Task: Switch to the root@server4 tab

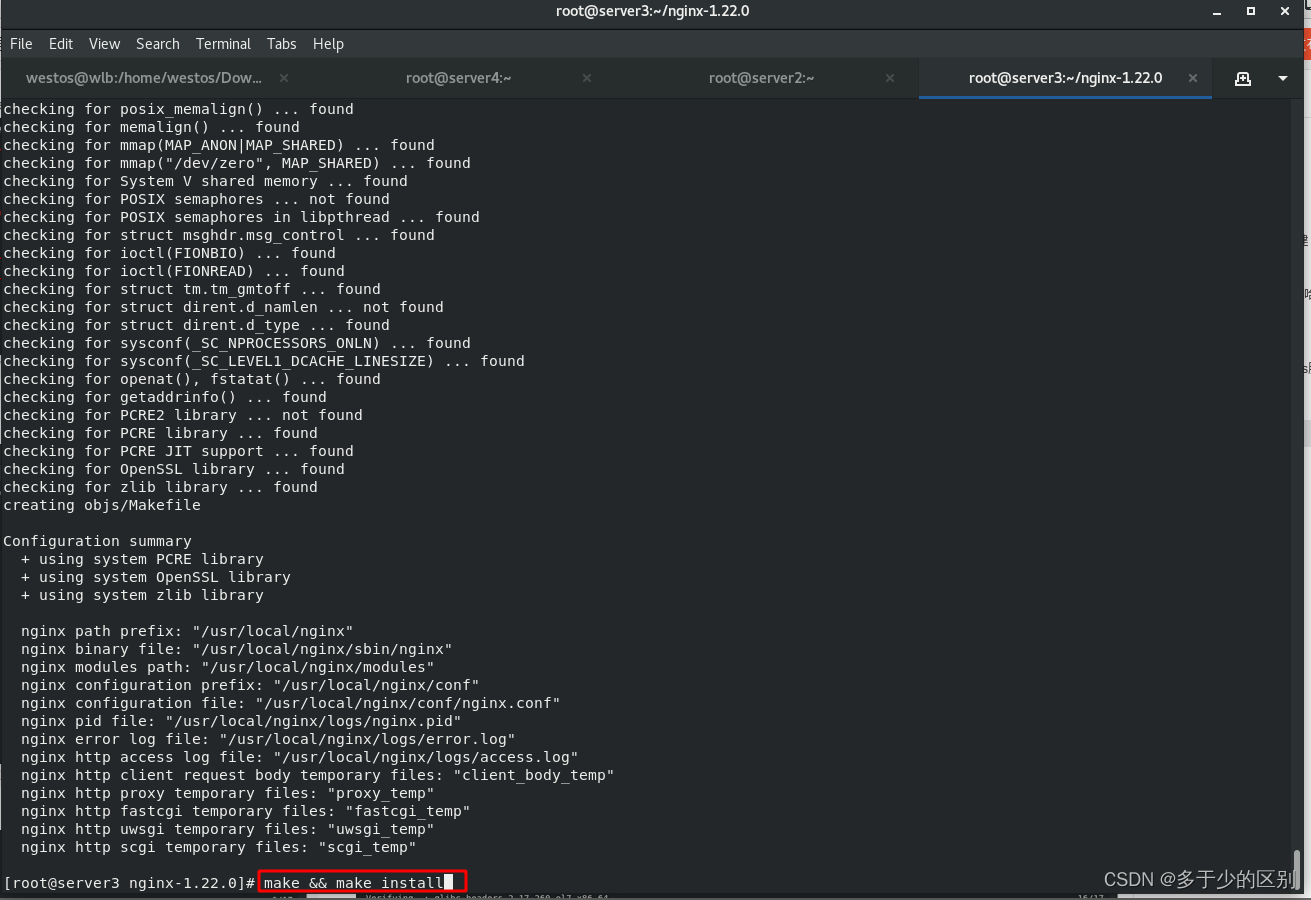Action: pos(458,78)
